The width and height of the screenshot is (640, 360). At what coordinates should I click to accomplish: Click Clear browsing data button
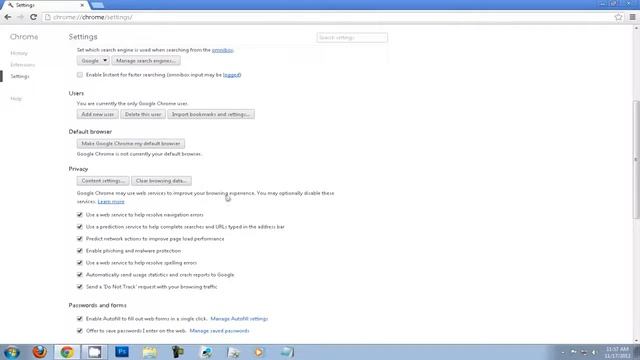coord(161,181)
